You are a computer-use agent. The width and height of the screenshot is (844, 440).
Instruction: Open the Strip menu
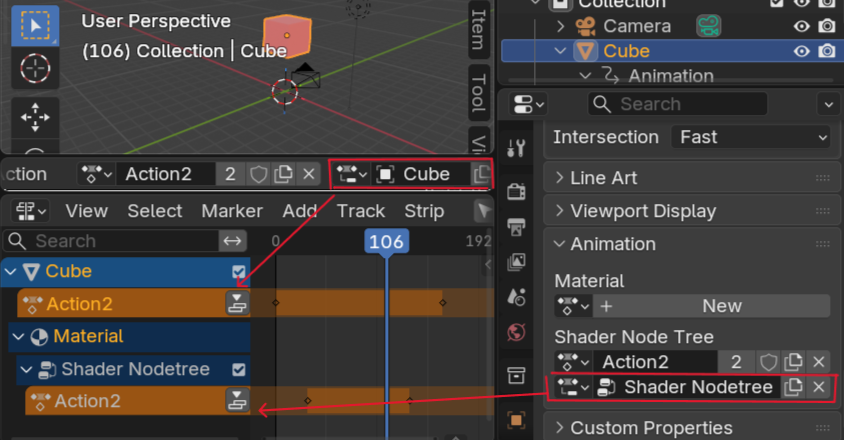pos(424,211)
